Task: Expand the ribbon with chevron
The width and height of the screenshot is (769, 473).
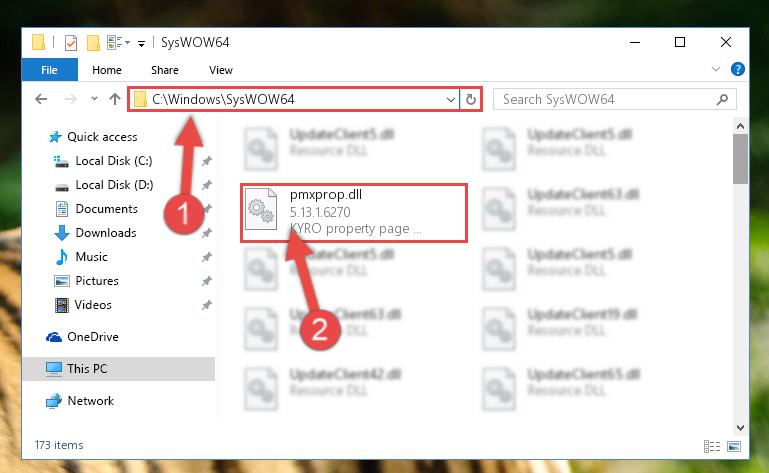Action: (x=716, y=69)
